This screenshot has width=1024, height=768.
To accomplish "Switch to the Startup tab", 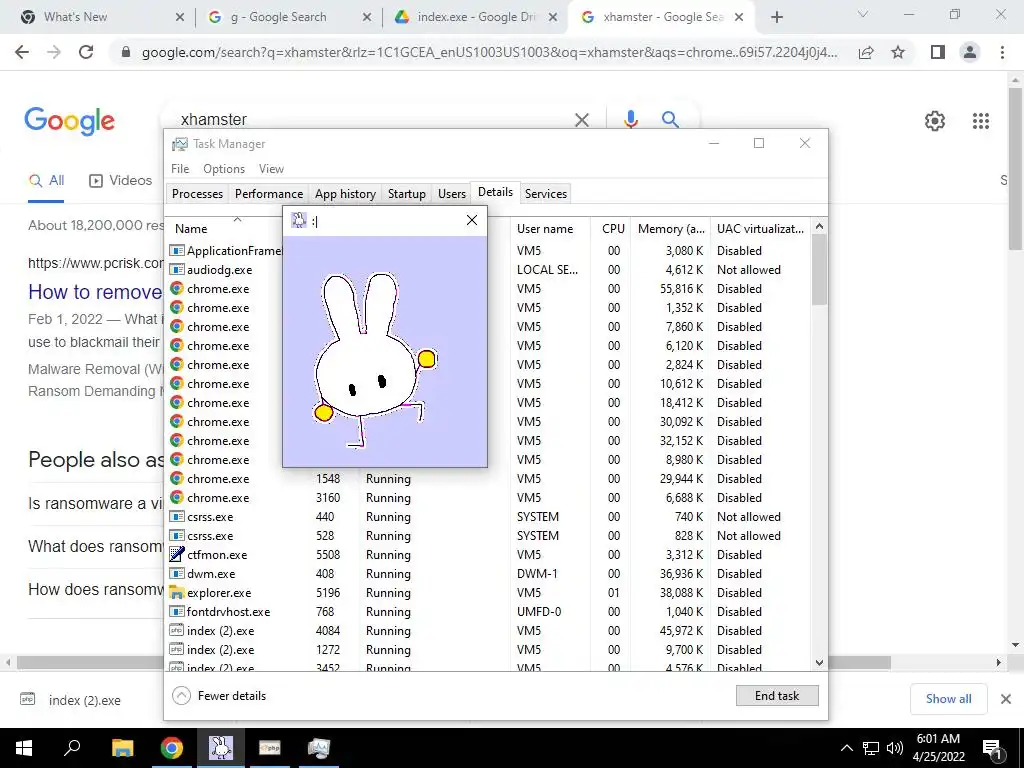I will click(x=407, y=193).
